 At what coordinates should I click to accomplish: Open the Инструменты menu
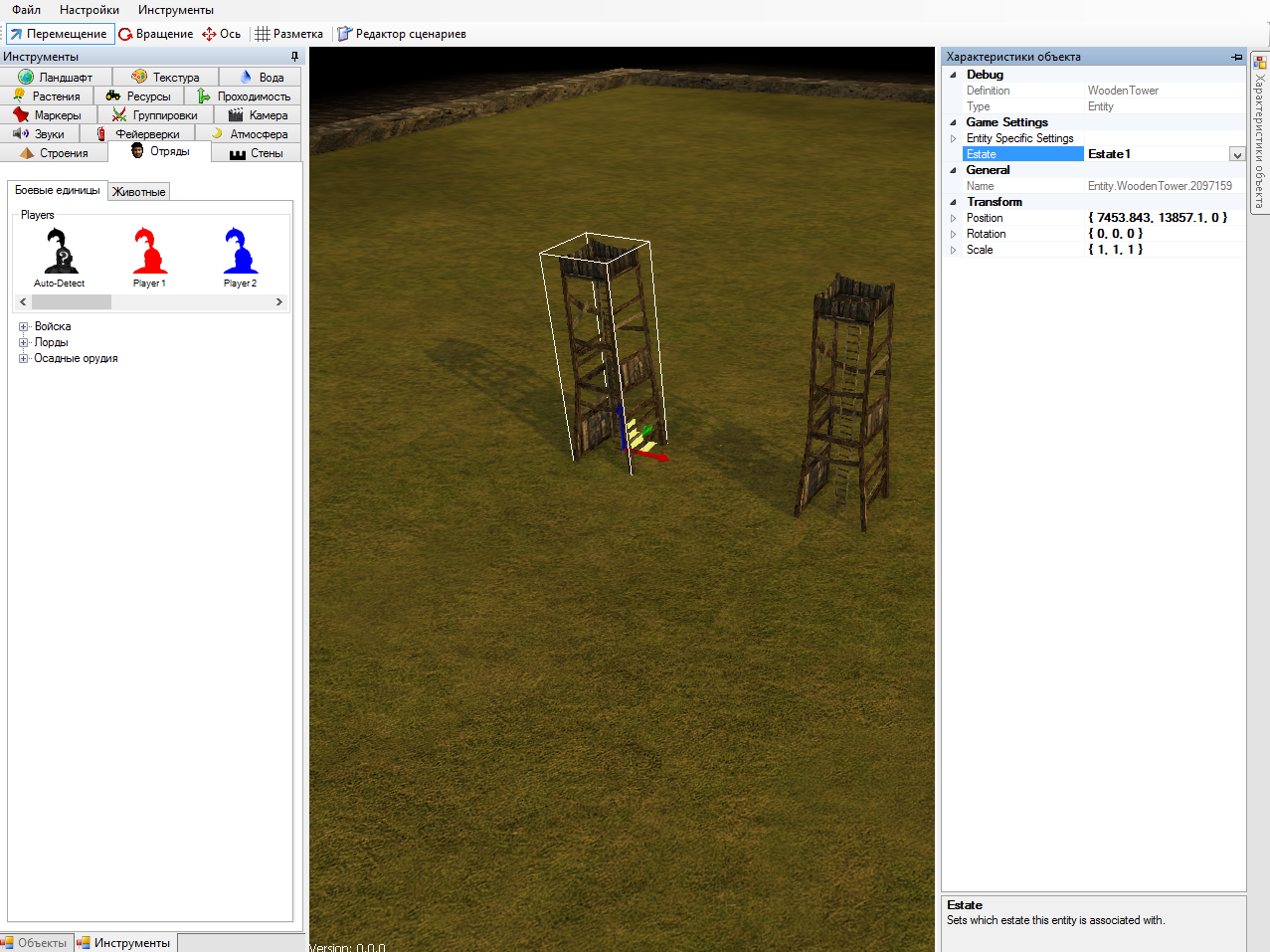[176, 10]
